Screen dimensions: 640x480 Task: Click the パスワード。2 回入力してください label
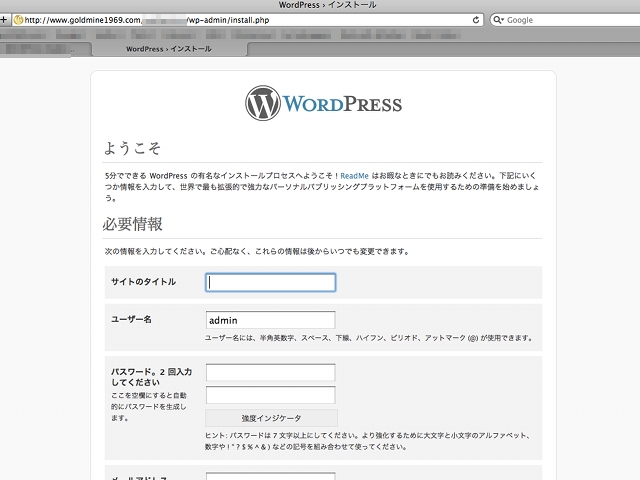point(151,377)
